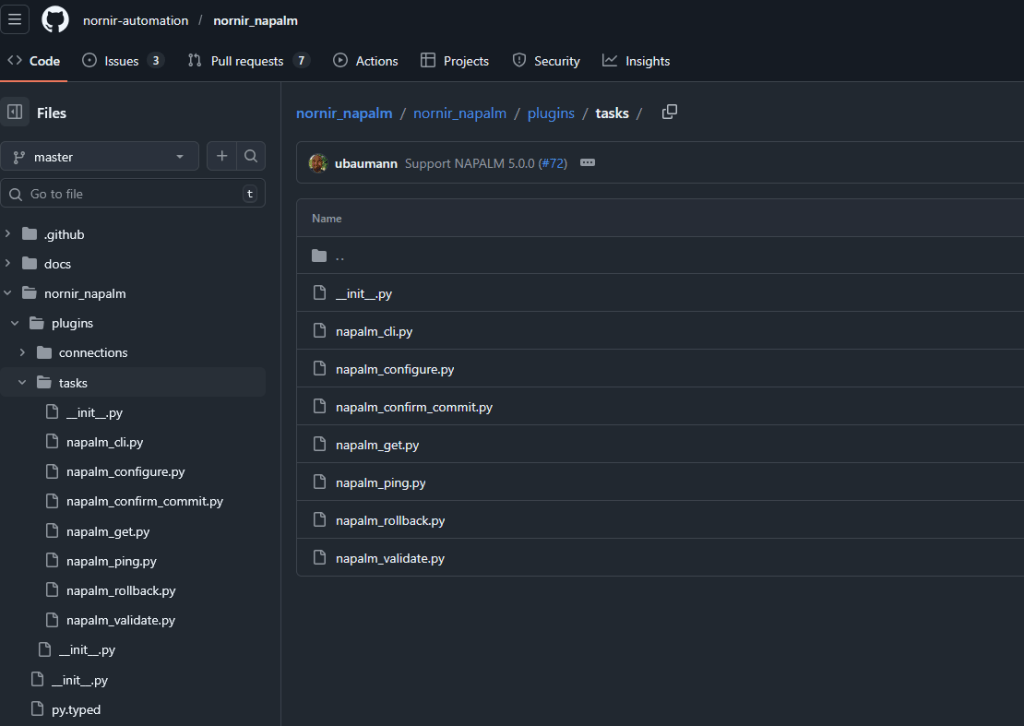Click the plugins breadcrumb link

pos(551,113)
